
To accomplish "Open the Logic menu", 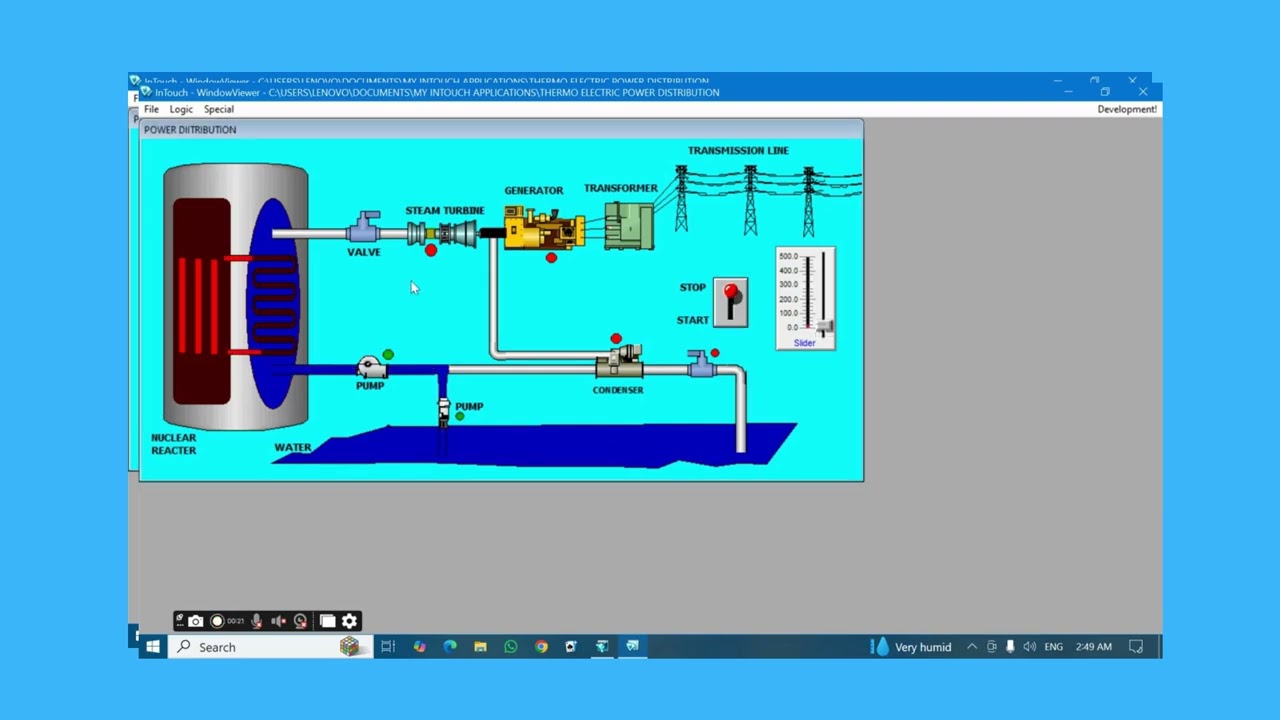I will [181, 109].
